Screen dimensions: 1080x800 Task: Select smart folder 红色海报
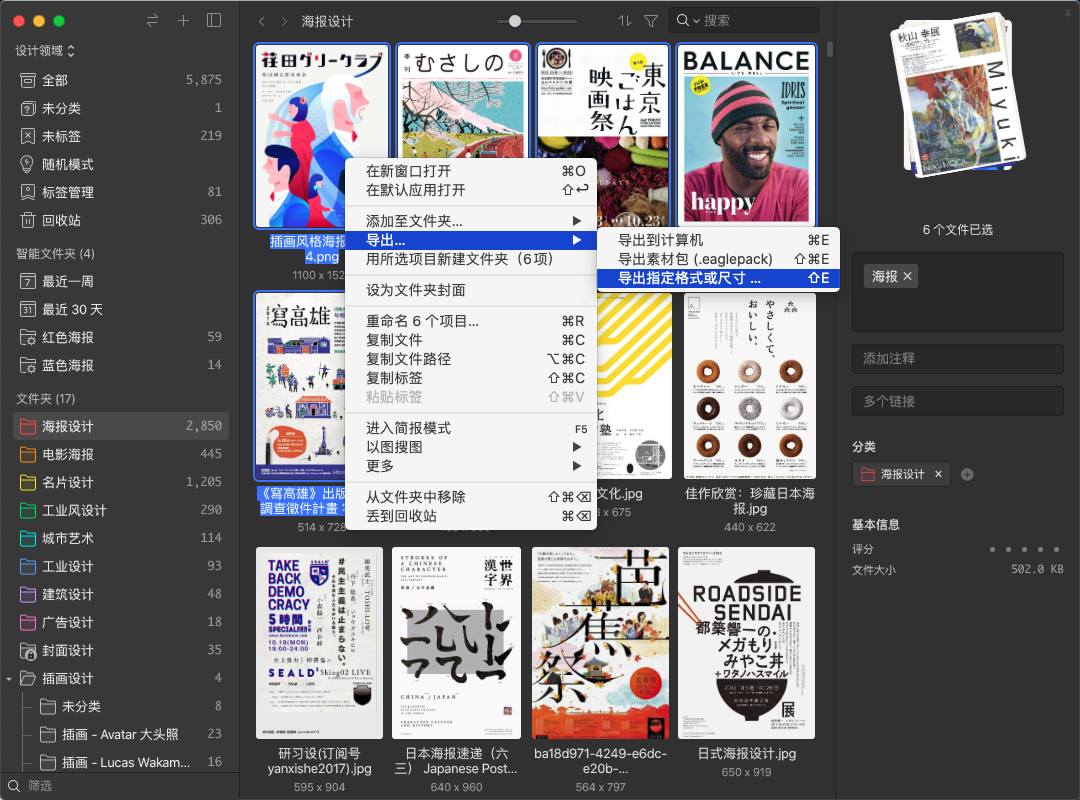click(x=121, y=337)
